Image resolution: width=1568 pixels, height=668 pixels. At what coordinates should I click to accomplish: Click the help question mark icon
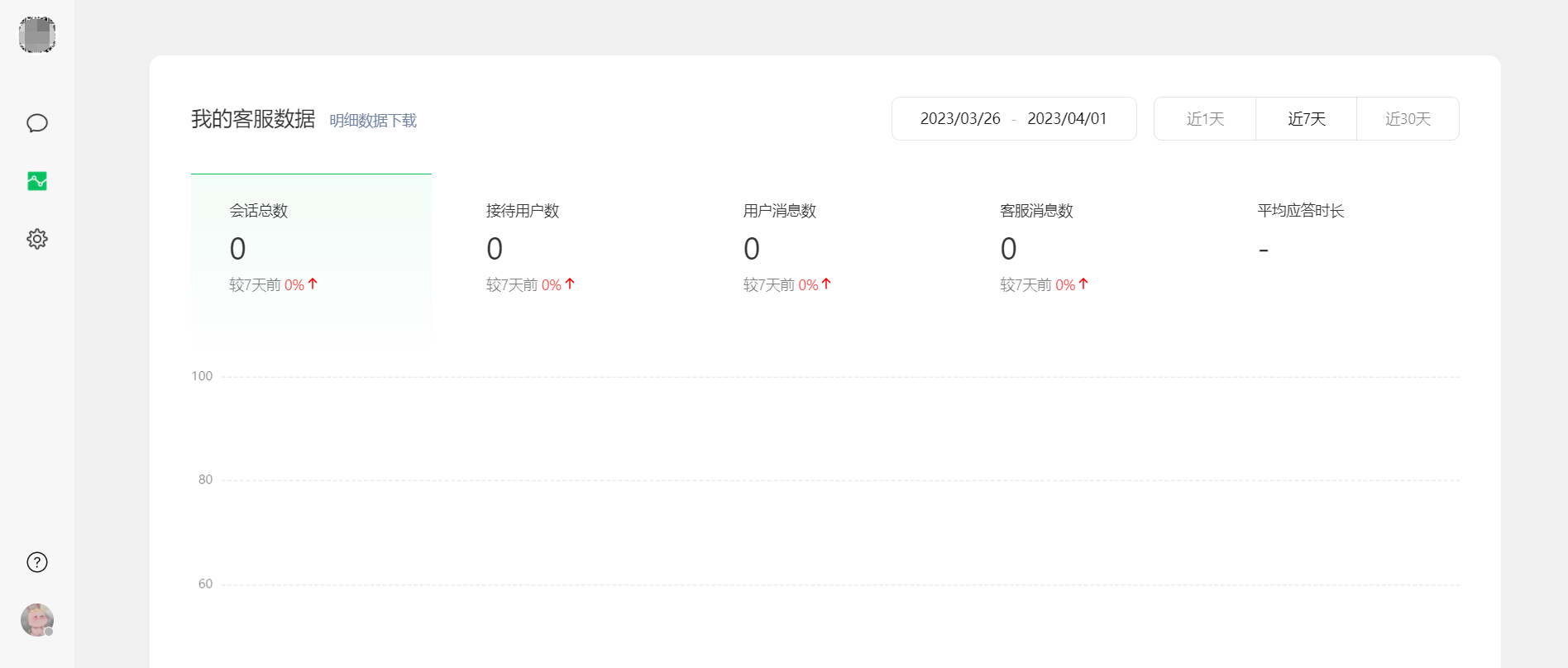[37, 562]
